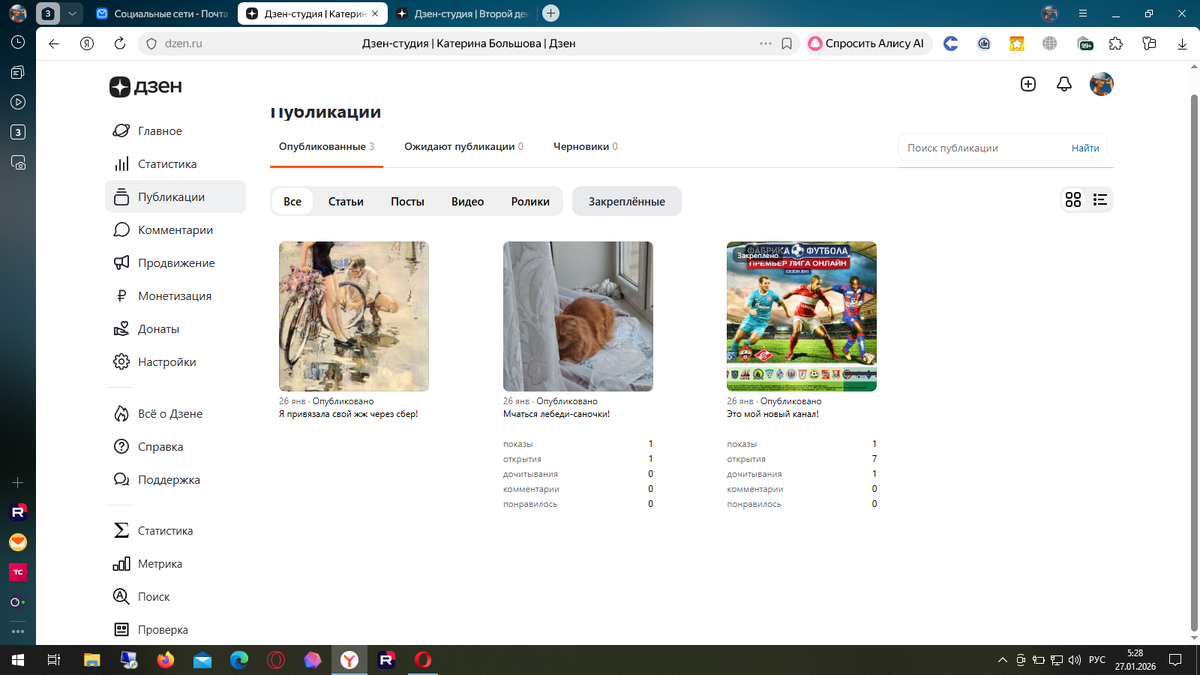
Task: Open a new browser tab
Action: (550, 14)
